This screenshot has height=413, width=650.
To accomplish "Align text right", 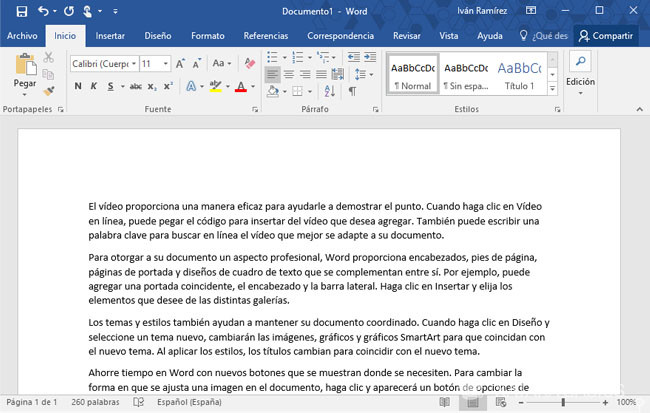I will click(x=305, y=75).
